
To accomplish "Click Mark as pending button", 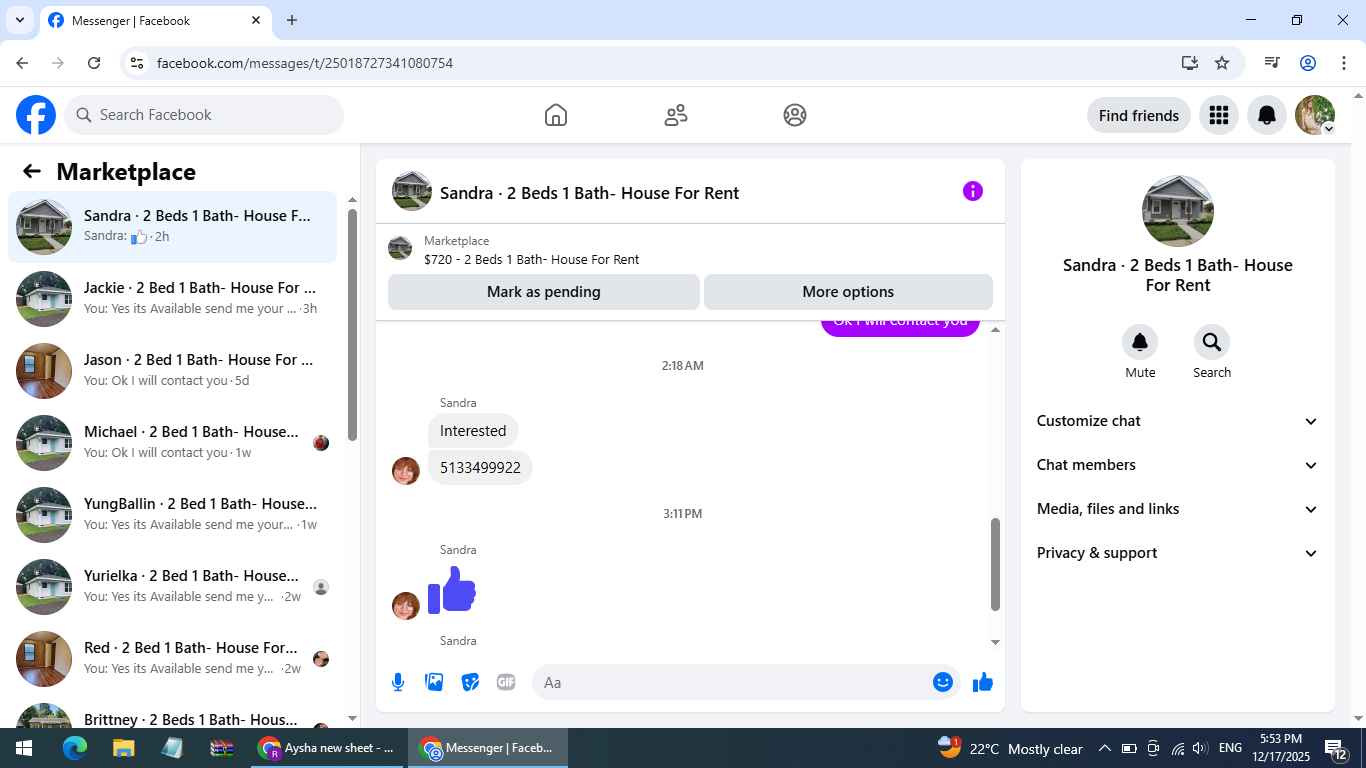I will click(x=544, y=292).
